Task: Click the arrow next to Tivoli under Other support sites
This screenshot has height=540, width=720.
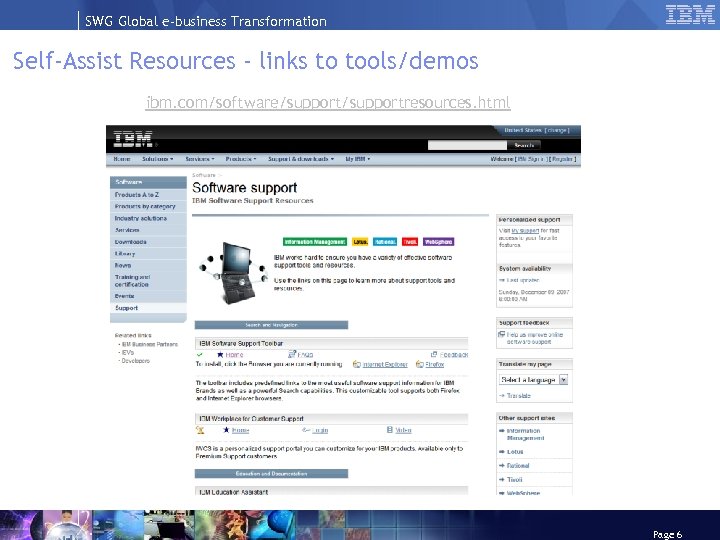Action: coord(501,479)
